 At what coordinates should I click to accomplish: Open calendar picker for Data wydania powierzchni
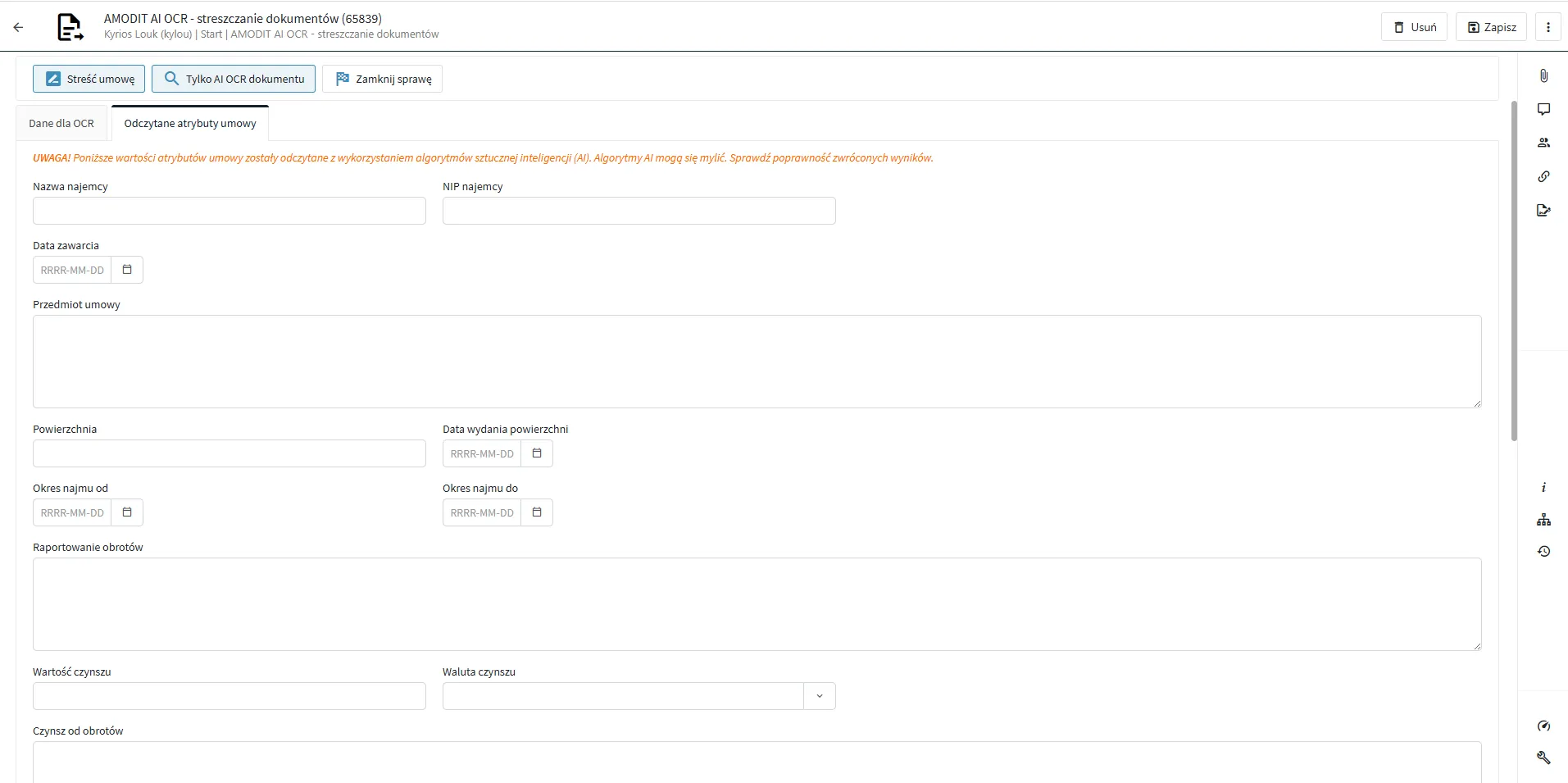pos(537,453)
